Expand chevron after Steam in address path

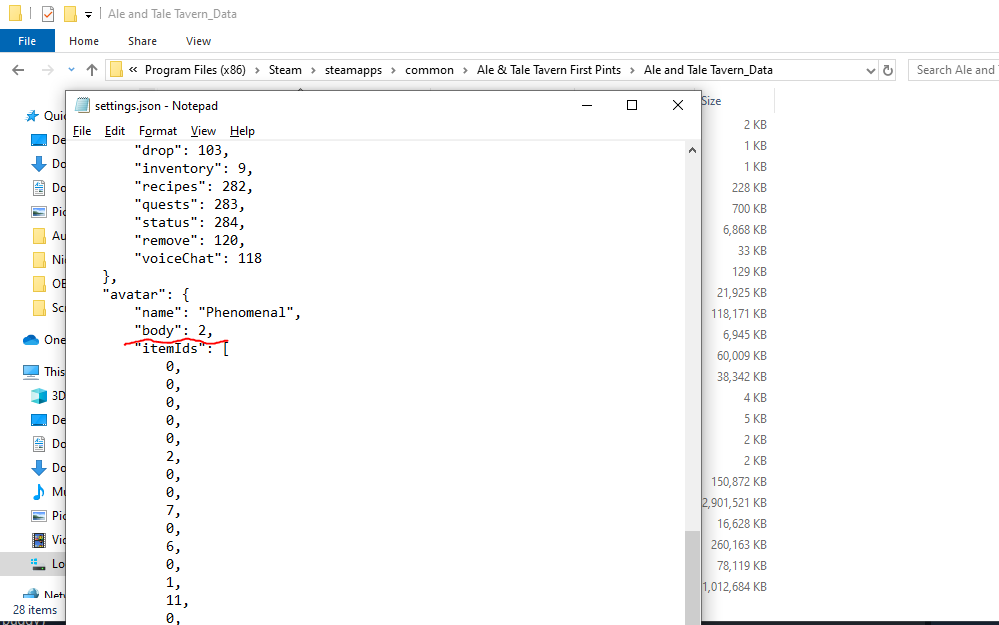313,70
